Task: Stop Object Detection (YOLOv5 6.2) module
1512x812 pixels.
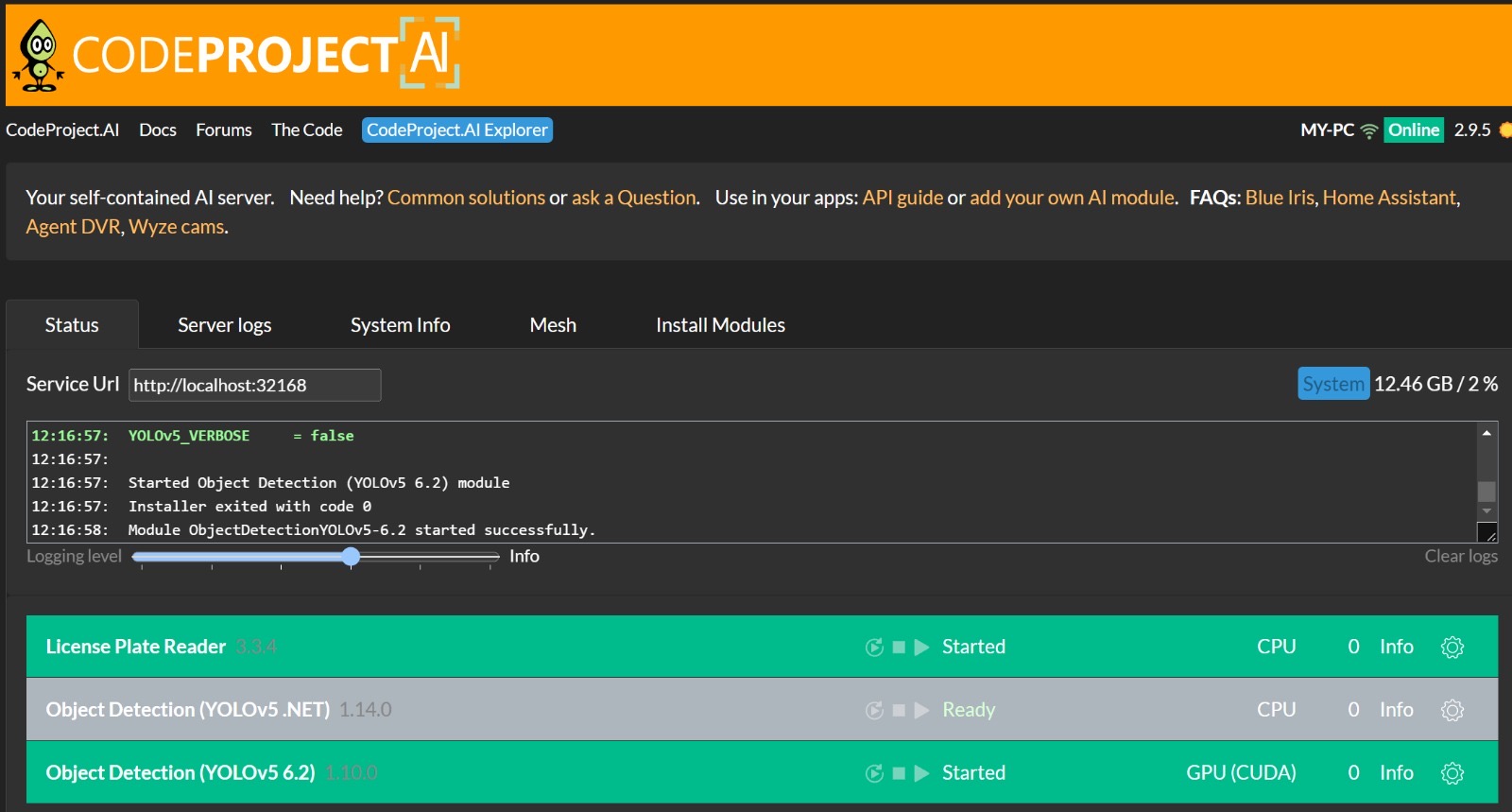Action: [899, 773]
